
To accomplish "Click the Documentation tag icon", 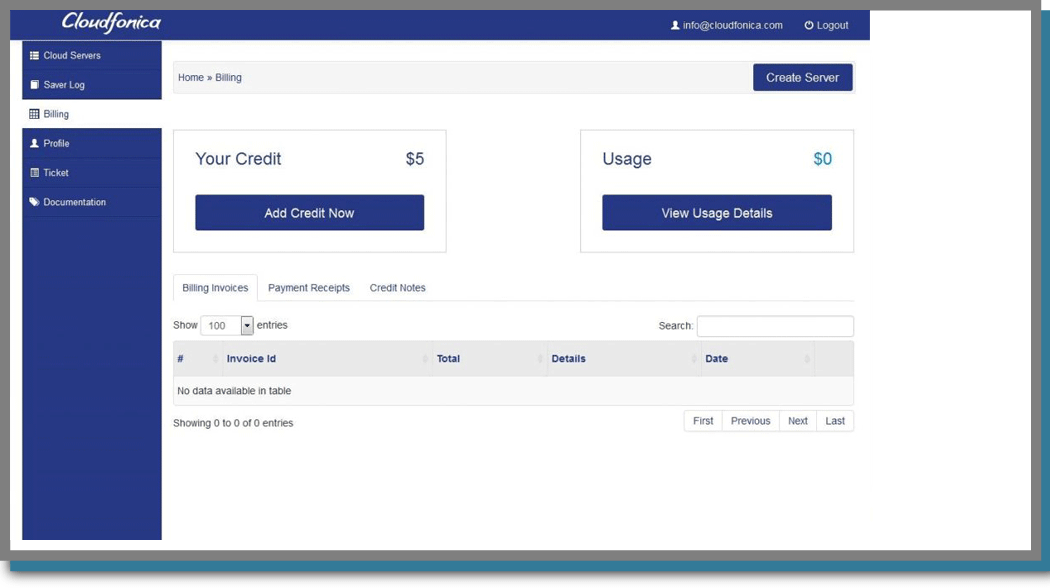I will (x=34, y=202).
